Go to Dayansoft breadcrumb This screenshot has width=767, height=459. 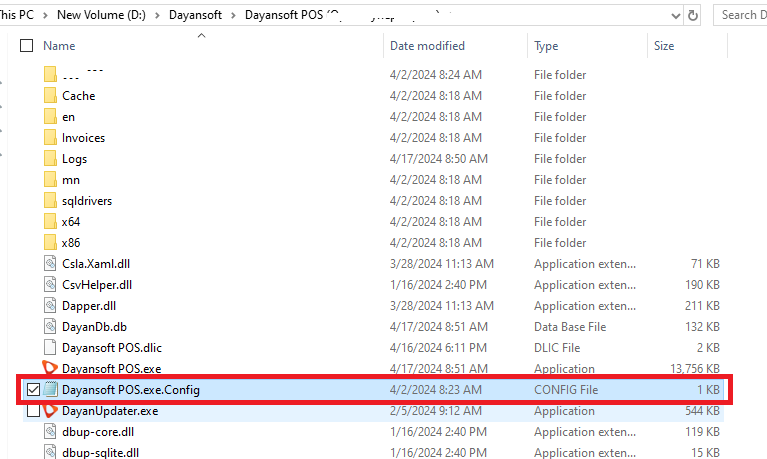coord(195,15)
